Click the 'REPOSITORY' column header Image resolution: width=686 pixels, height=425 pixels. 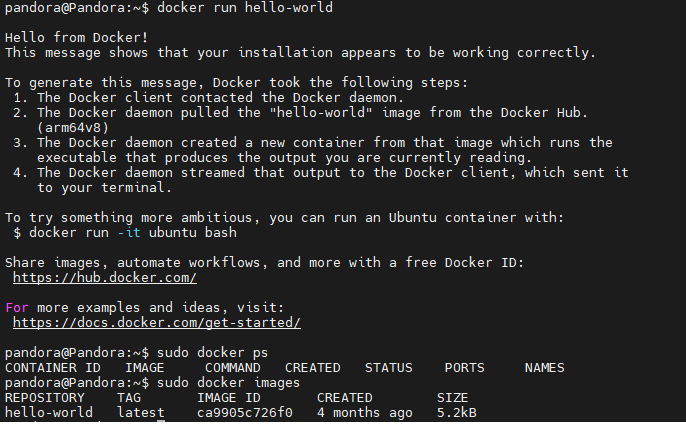point(45,398)
